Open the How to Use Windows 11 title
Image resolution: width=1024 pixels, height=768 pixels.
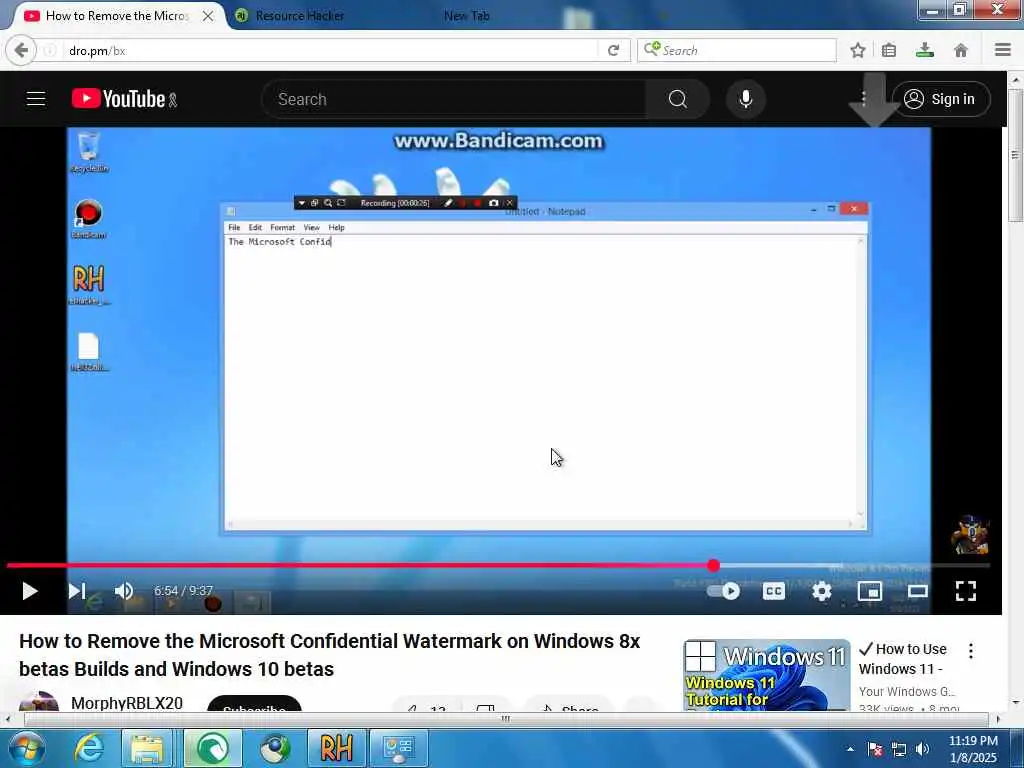click(x=903, y=659)
